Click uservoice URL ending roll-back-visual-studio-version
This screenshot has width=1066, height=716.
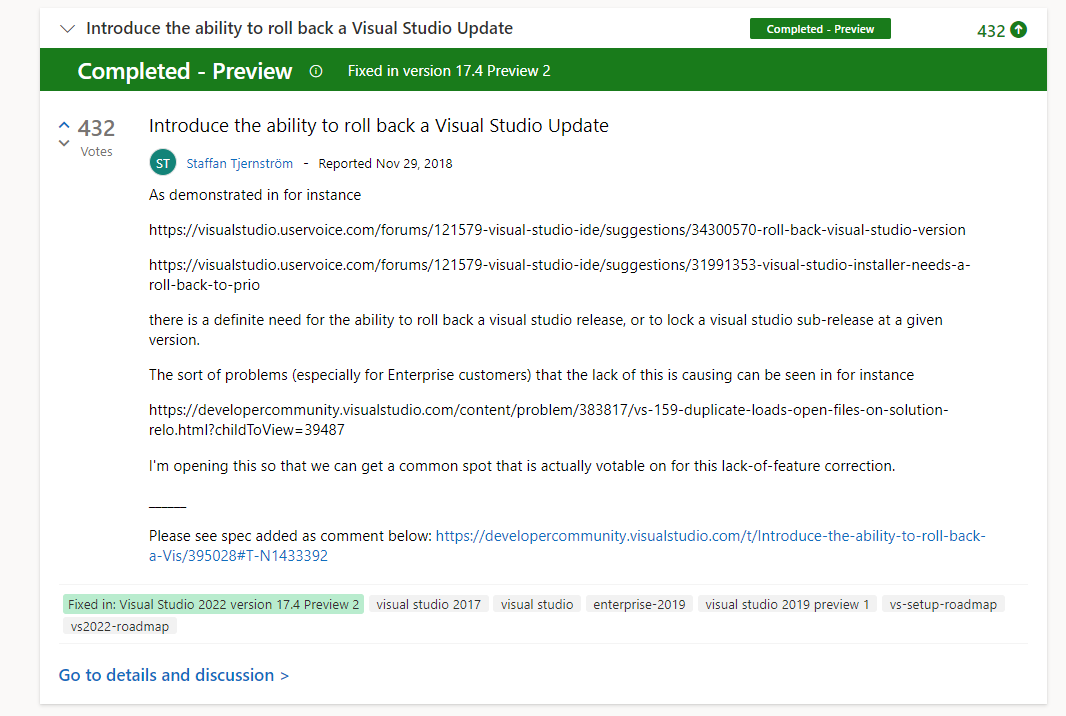click(557, 230)
